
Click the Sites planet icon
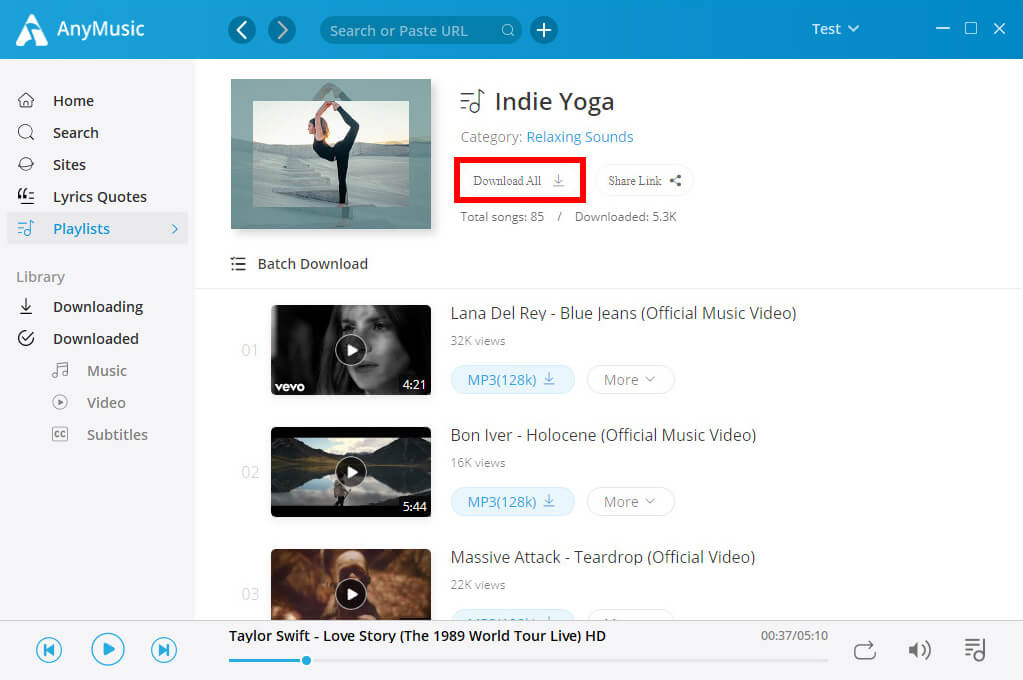pyautogui.click(x=26, y=164)
